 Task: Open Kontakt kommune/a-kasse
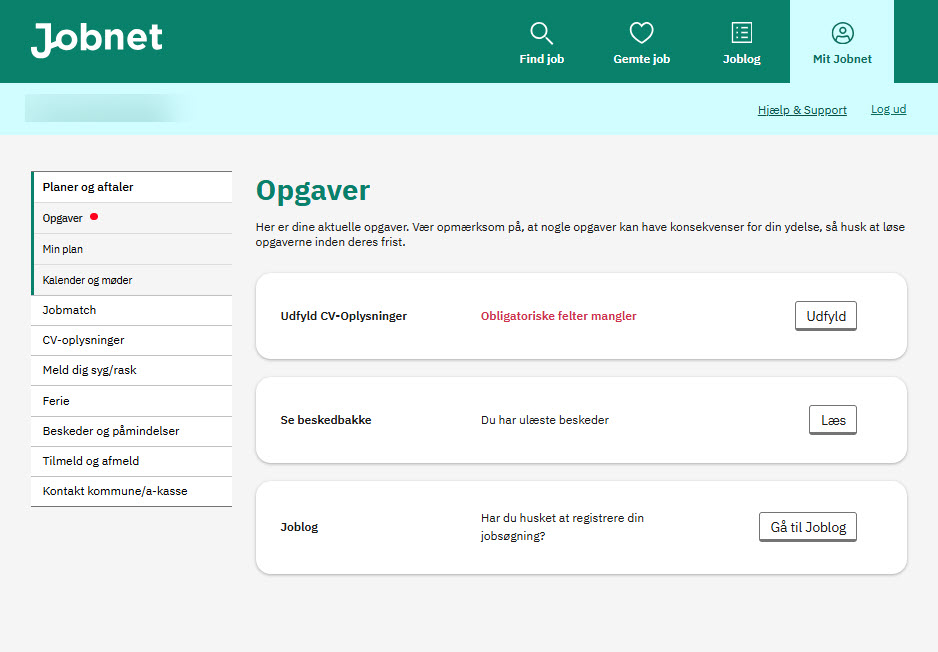click(132, 491)
